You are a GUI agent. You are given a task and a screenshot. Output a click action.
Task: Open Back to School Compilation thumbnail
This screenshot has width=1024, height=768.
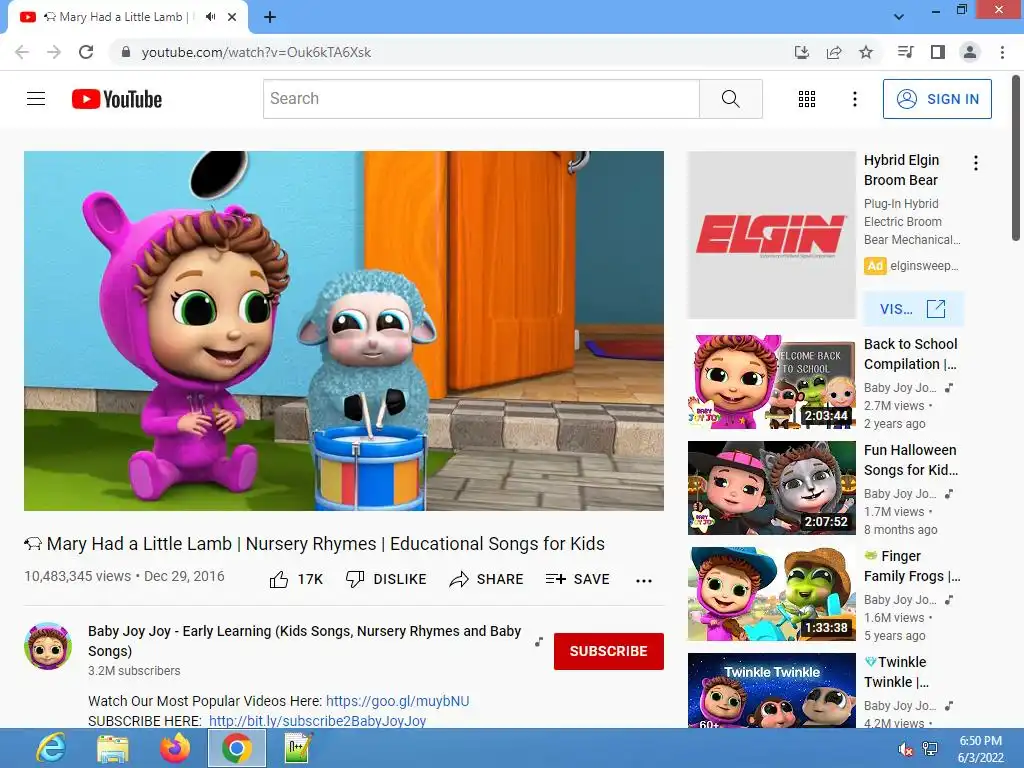771,382
